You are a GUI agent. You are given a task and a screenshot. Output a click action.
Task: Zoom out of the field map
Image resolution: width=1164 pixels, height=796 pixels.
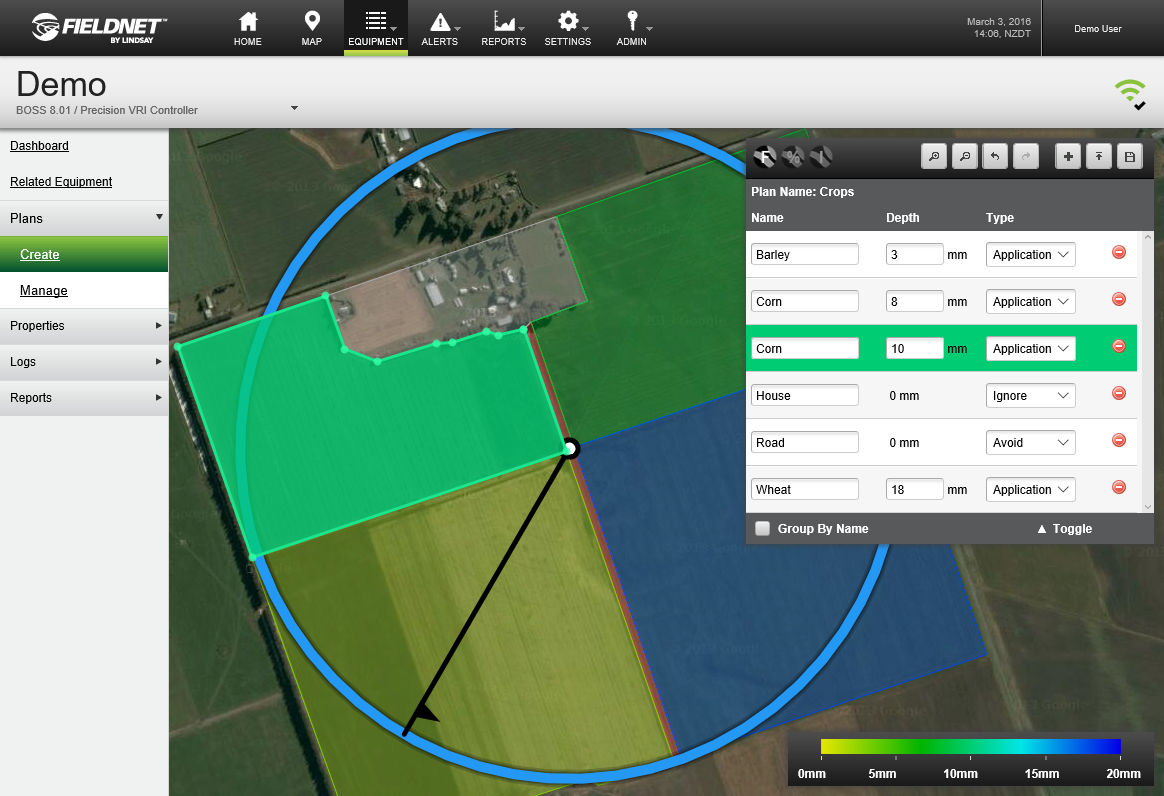point(964,156)
